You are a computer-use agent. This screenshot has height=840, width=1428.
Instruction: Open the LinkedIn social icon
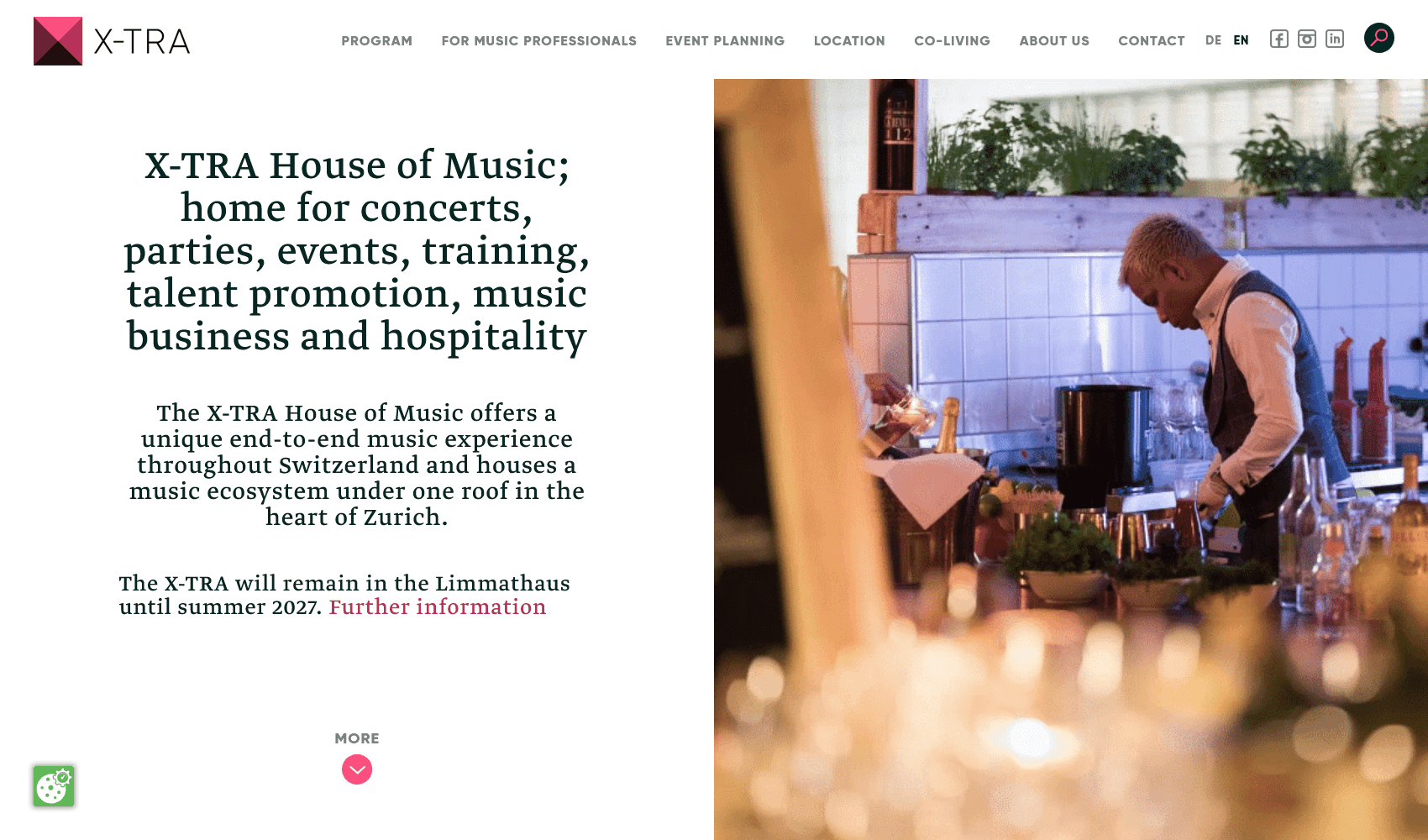click(1334, 39)
